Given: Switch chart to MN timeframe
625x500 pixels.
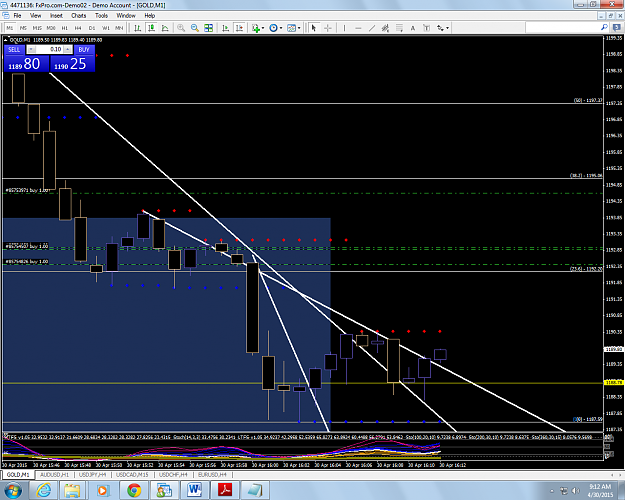Looking at the screenshot, I should [x=119, y=28].
